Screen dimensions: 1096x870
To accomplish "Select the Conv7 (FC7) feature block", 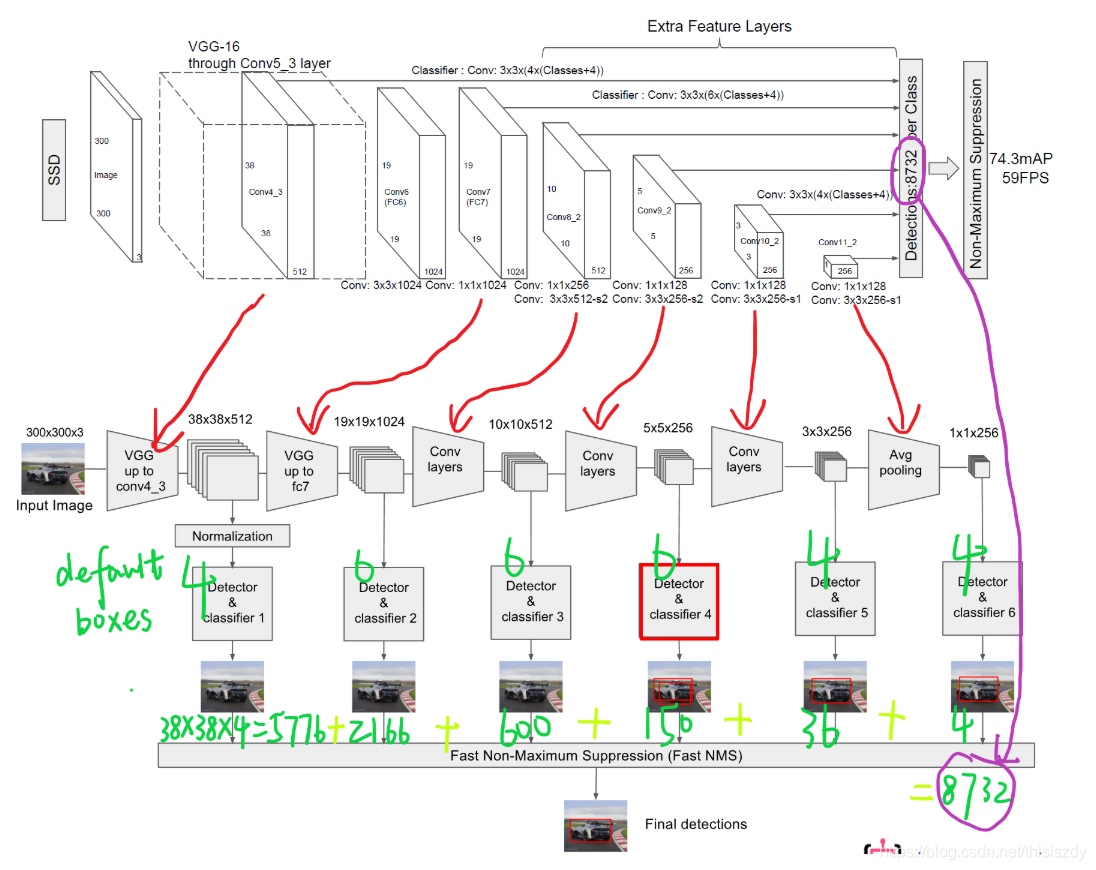I will (x=493, y=183).
